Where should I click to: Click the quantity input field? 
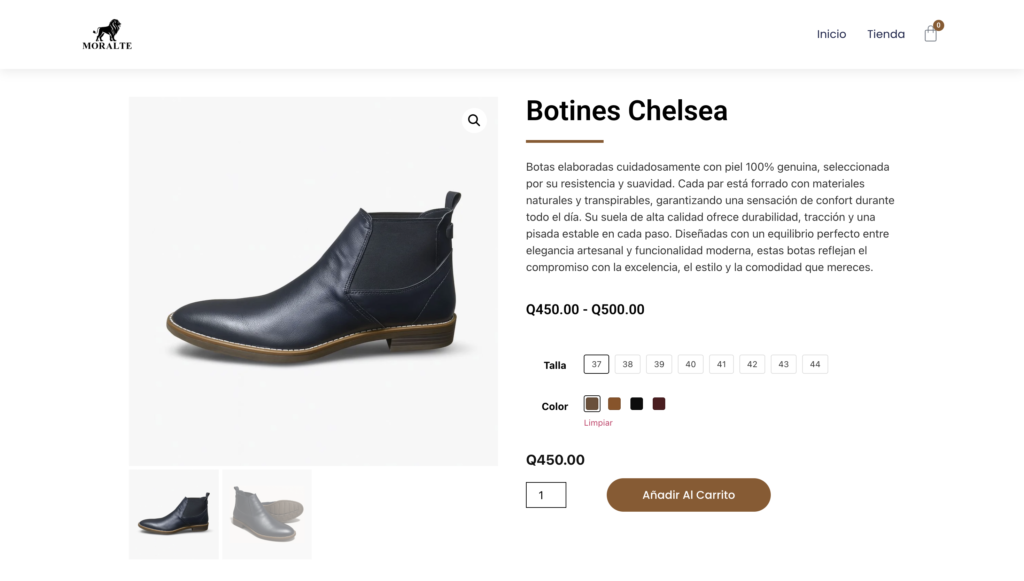[x=546, y=495]
